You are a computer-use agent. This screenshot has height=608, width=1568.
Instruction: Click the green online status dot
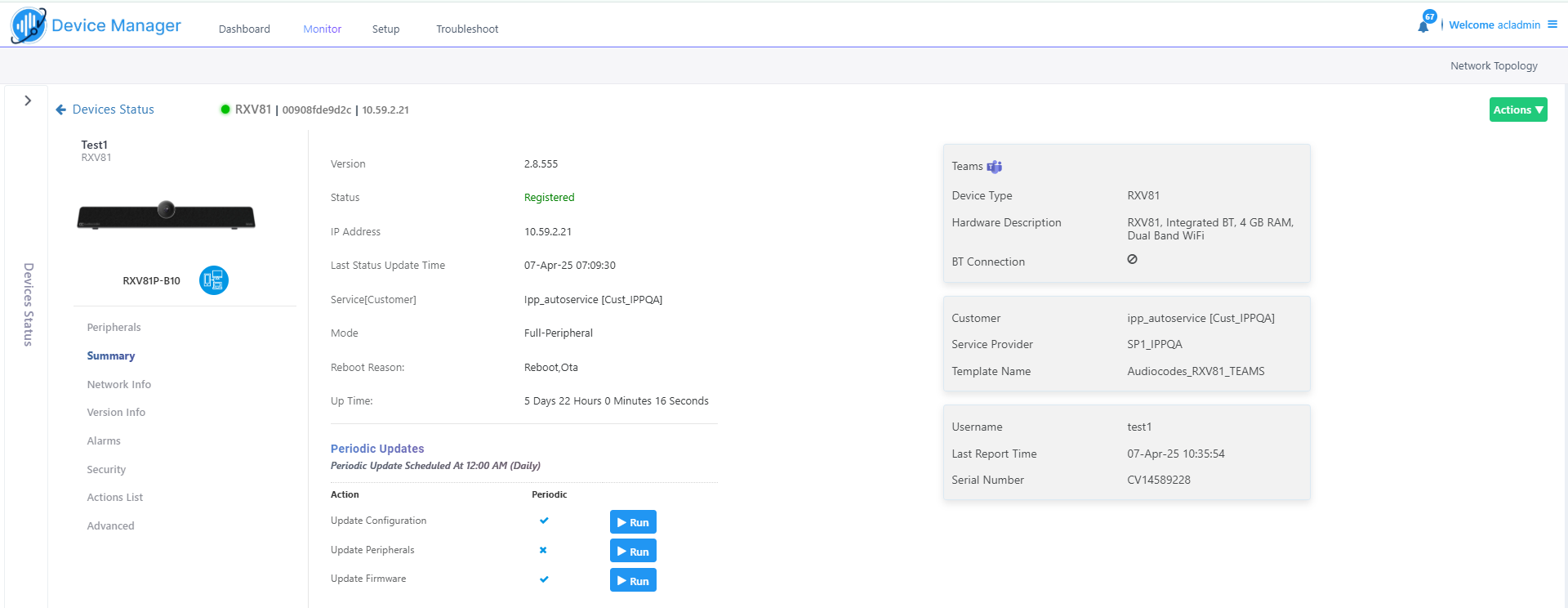pos(225,110)
